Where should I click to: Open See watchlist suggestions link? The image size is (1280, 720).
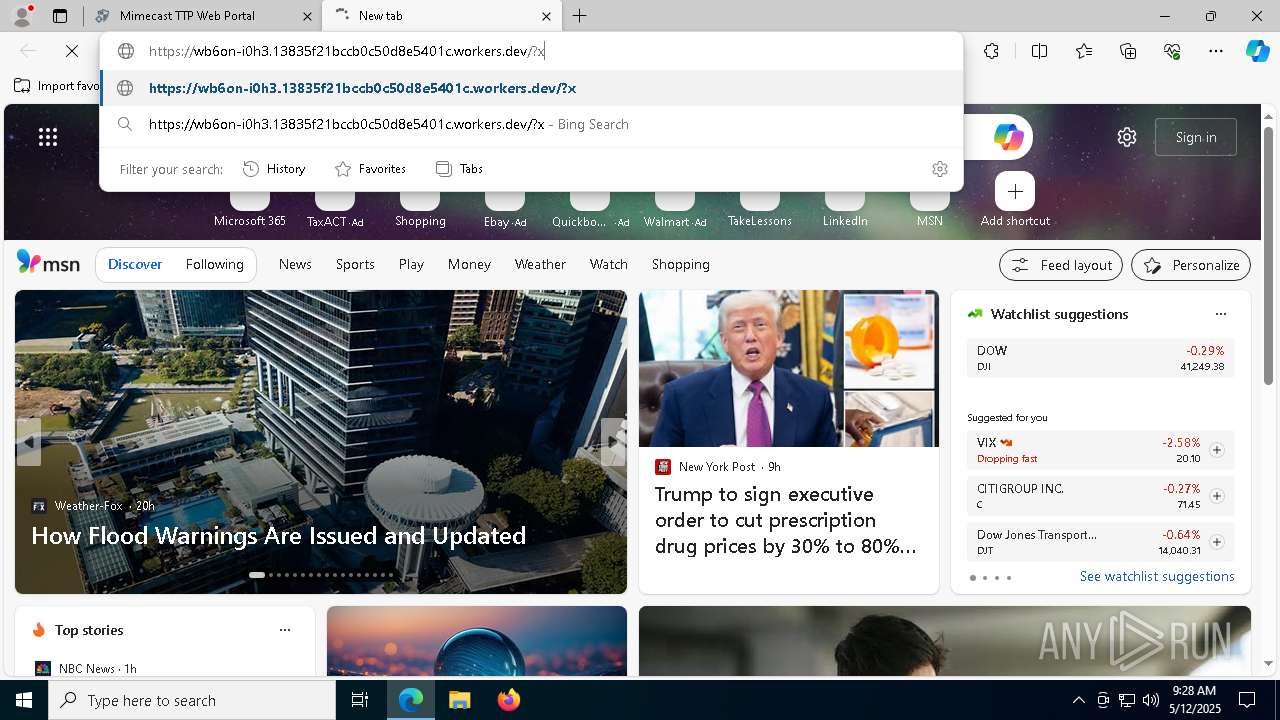[x=1157, y=576]
